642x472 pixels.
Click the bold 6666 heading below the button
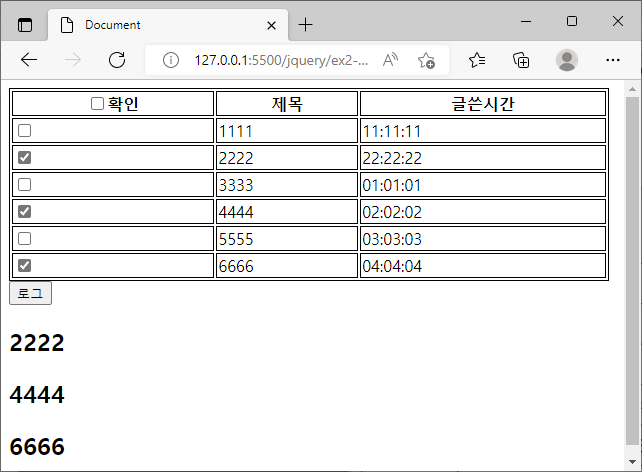[37, 447]
